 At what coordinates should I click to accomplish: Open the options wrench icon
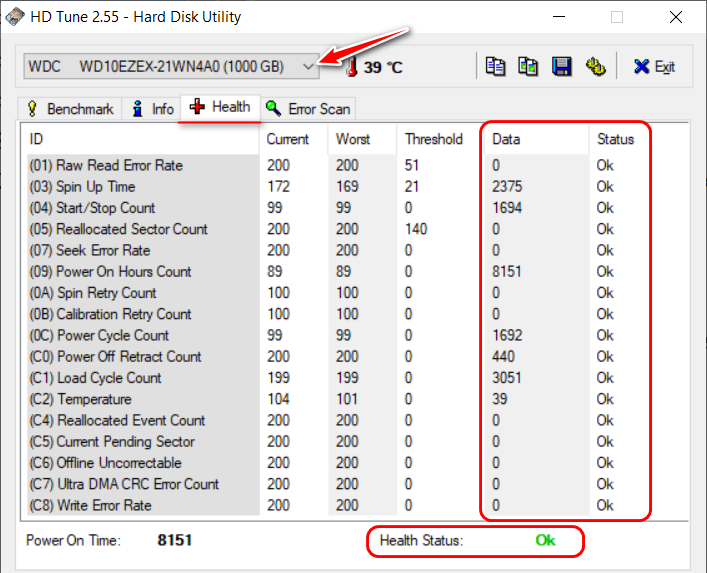[596, 67]
